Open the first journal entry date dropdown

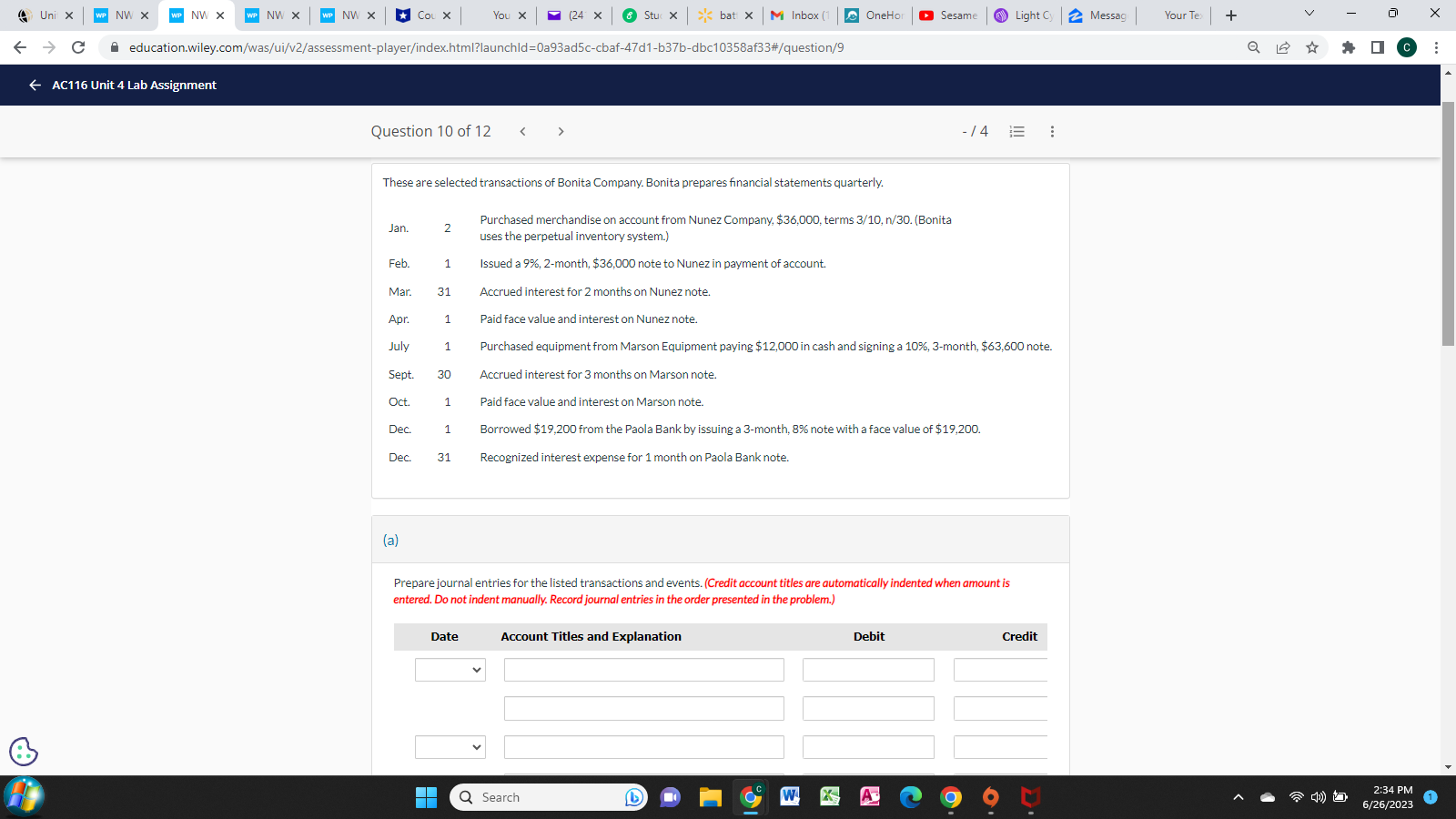[x=450, y=670]
